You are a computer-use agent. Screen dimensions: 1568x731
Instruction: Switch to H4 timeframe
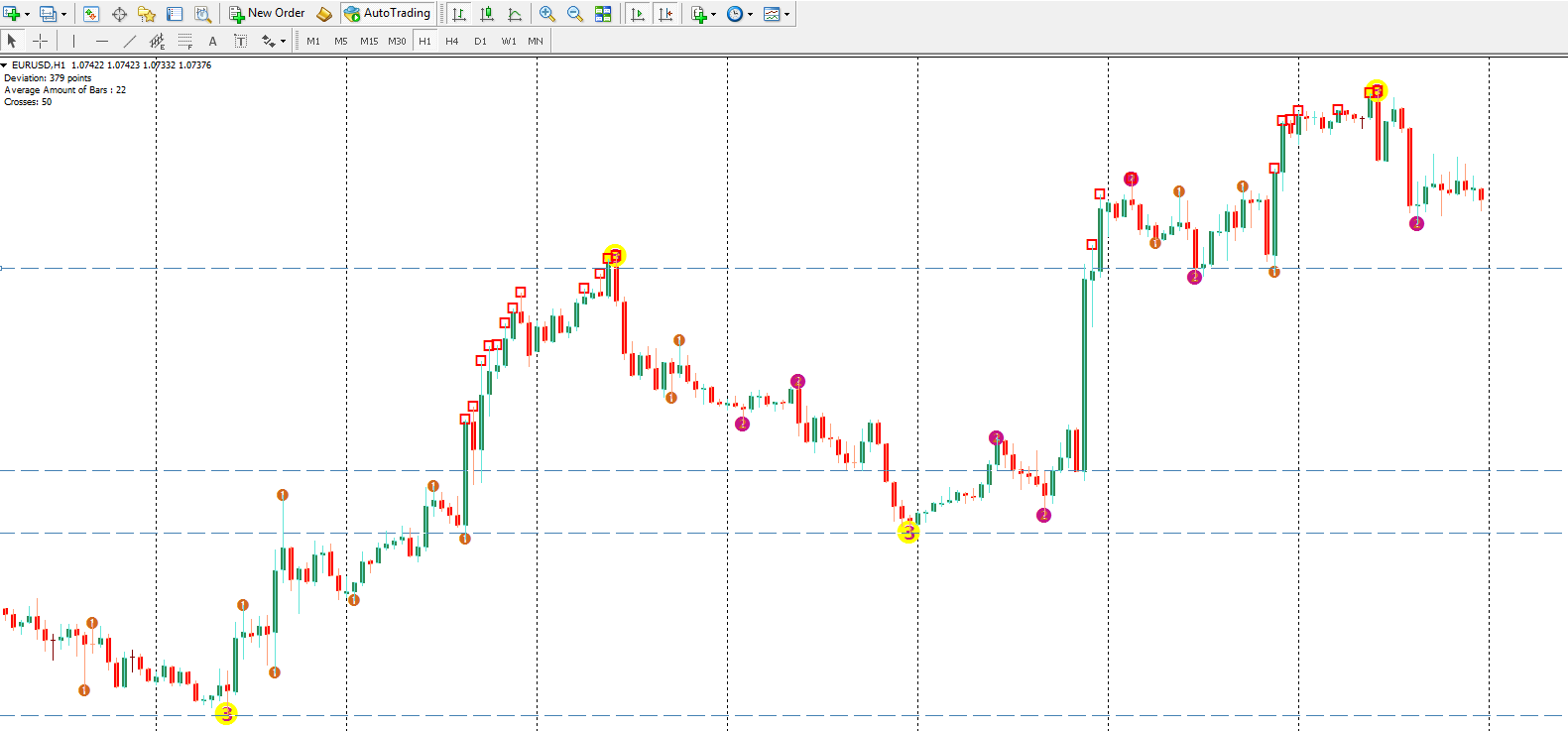point(452,41)
